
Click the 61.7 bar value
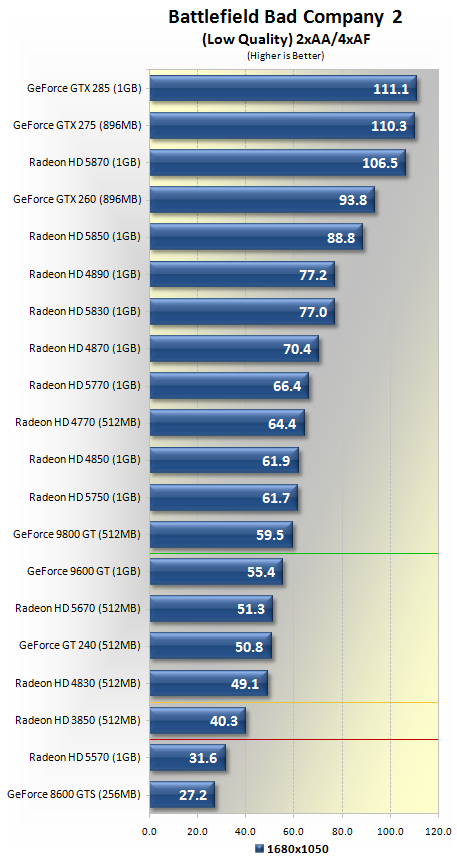(275, 498)
